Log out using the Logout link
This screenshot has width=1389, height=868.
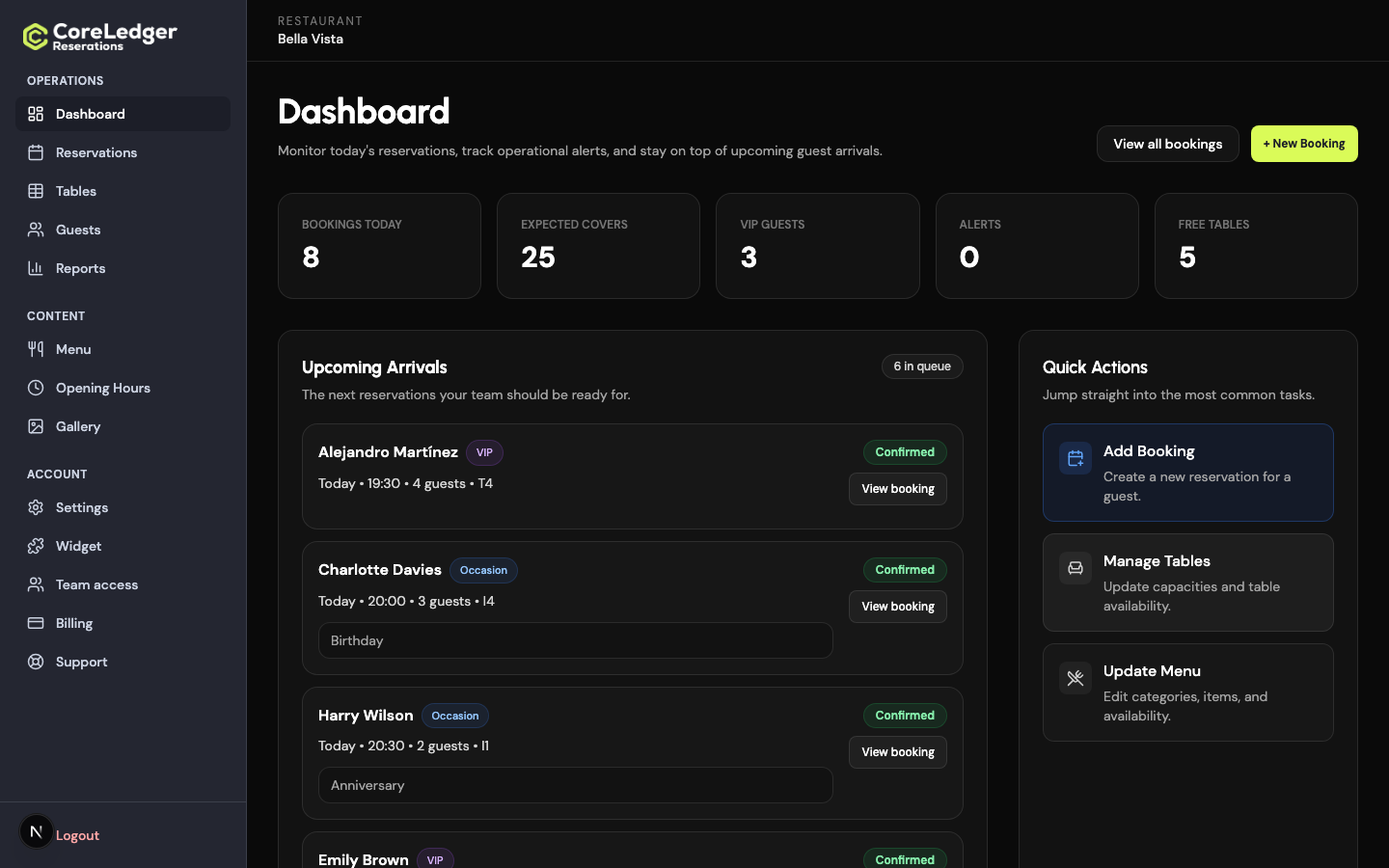pos(77,835)
